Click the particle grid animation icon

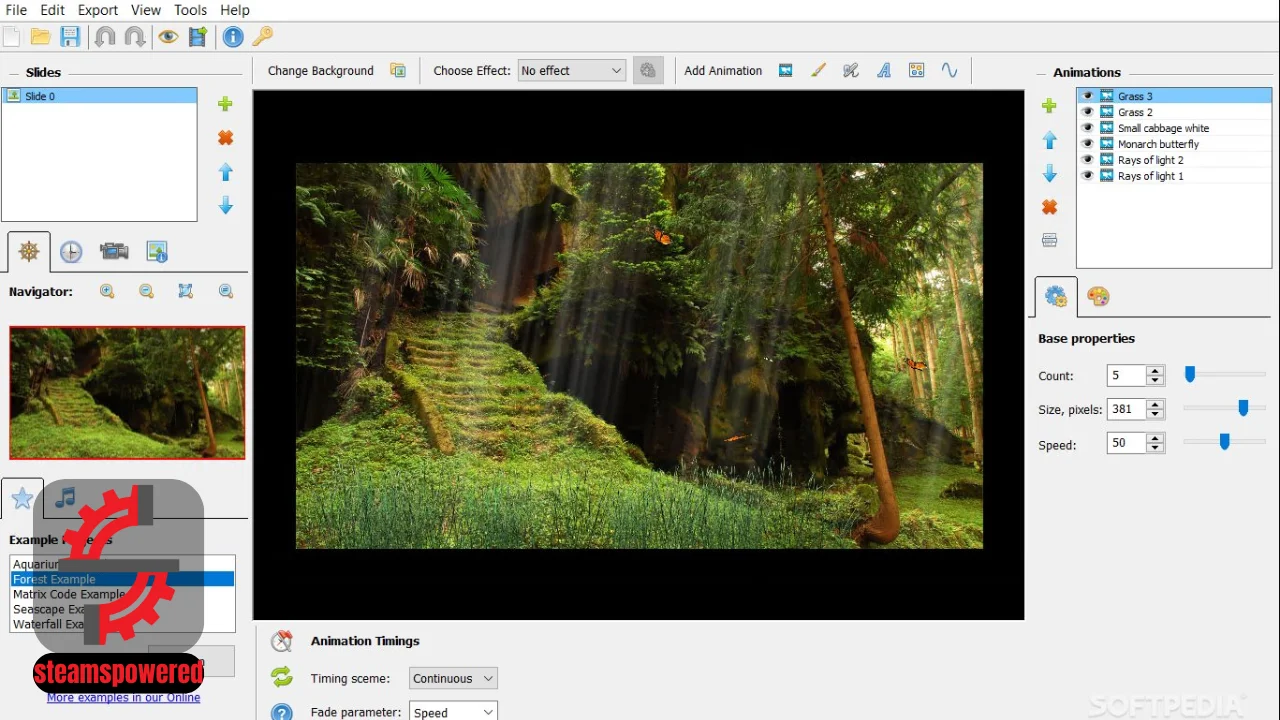[916, 70]
